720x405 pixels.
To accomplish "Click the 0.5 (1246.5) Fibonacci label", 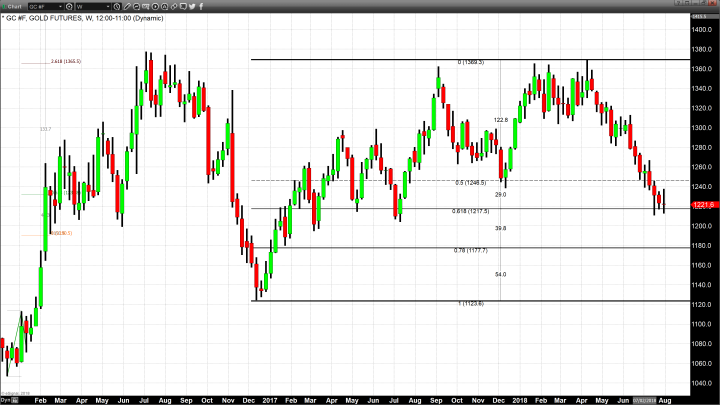I will pos(471,183).
